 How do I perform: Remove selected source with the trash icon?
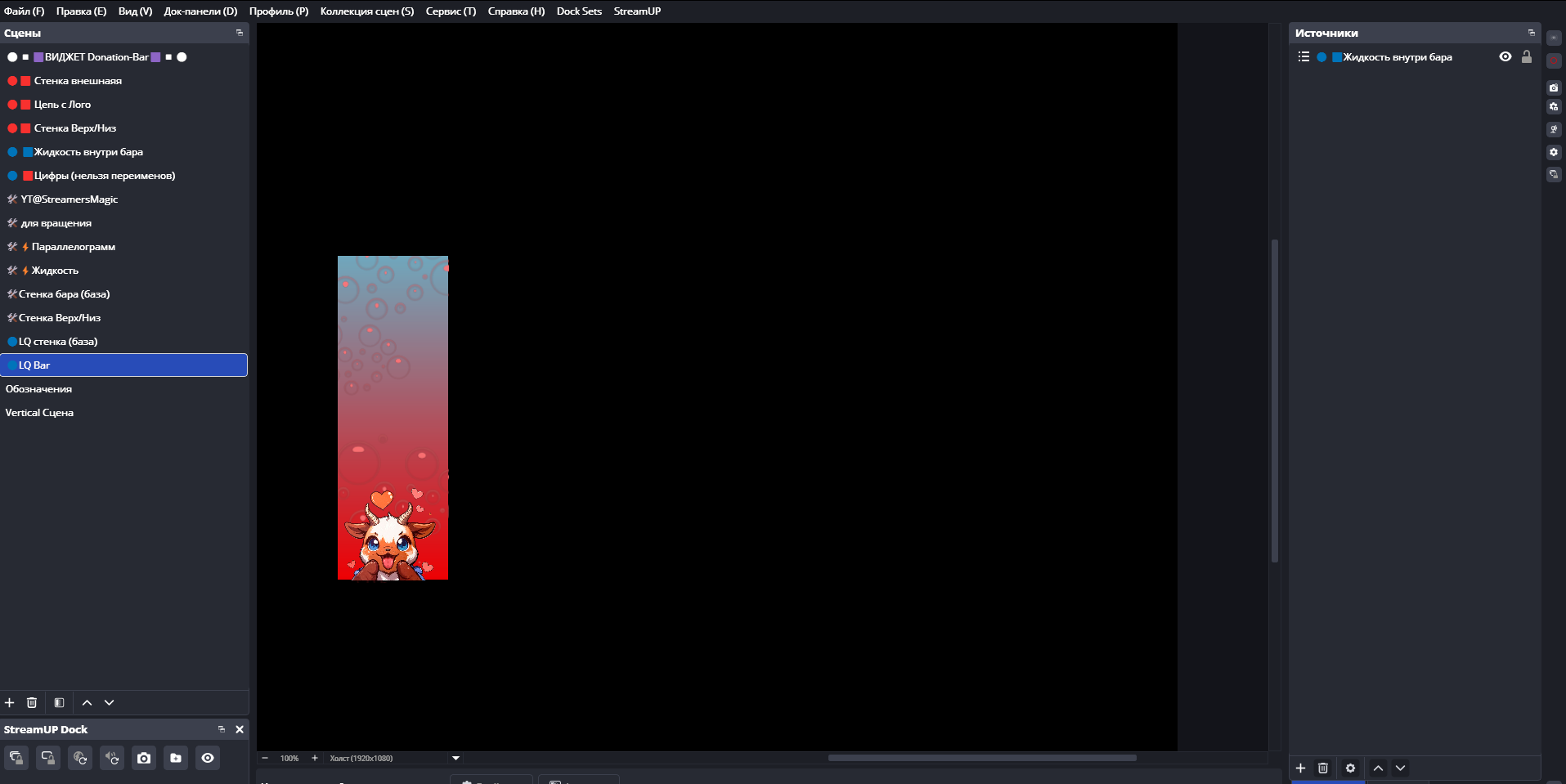tap(1323, 768)
